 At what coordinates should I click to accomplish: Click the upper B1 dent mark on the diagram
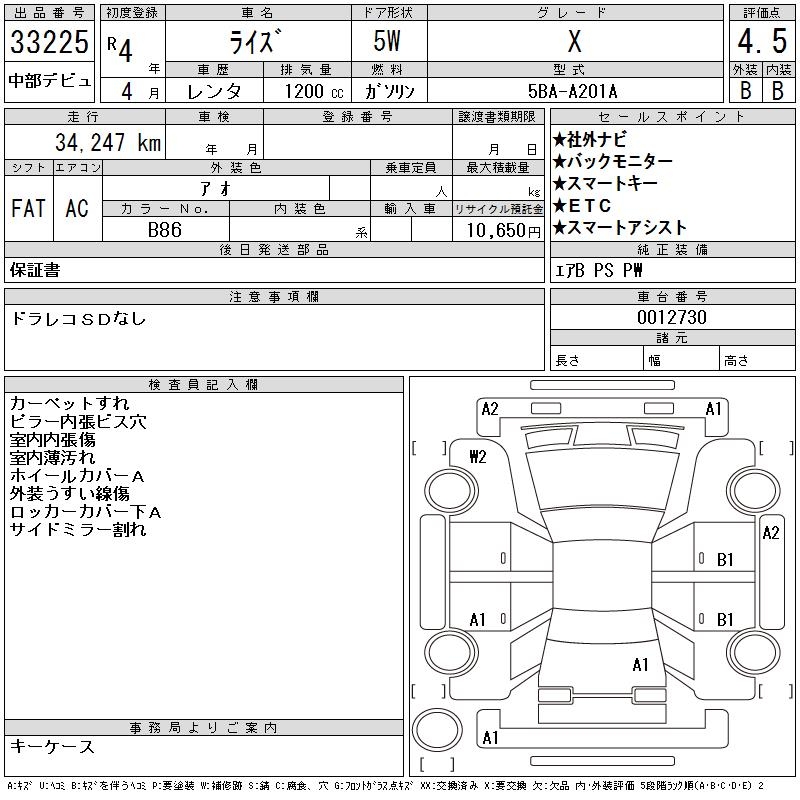pyautogui.click(x=725, y=560)
